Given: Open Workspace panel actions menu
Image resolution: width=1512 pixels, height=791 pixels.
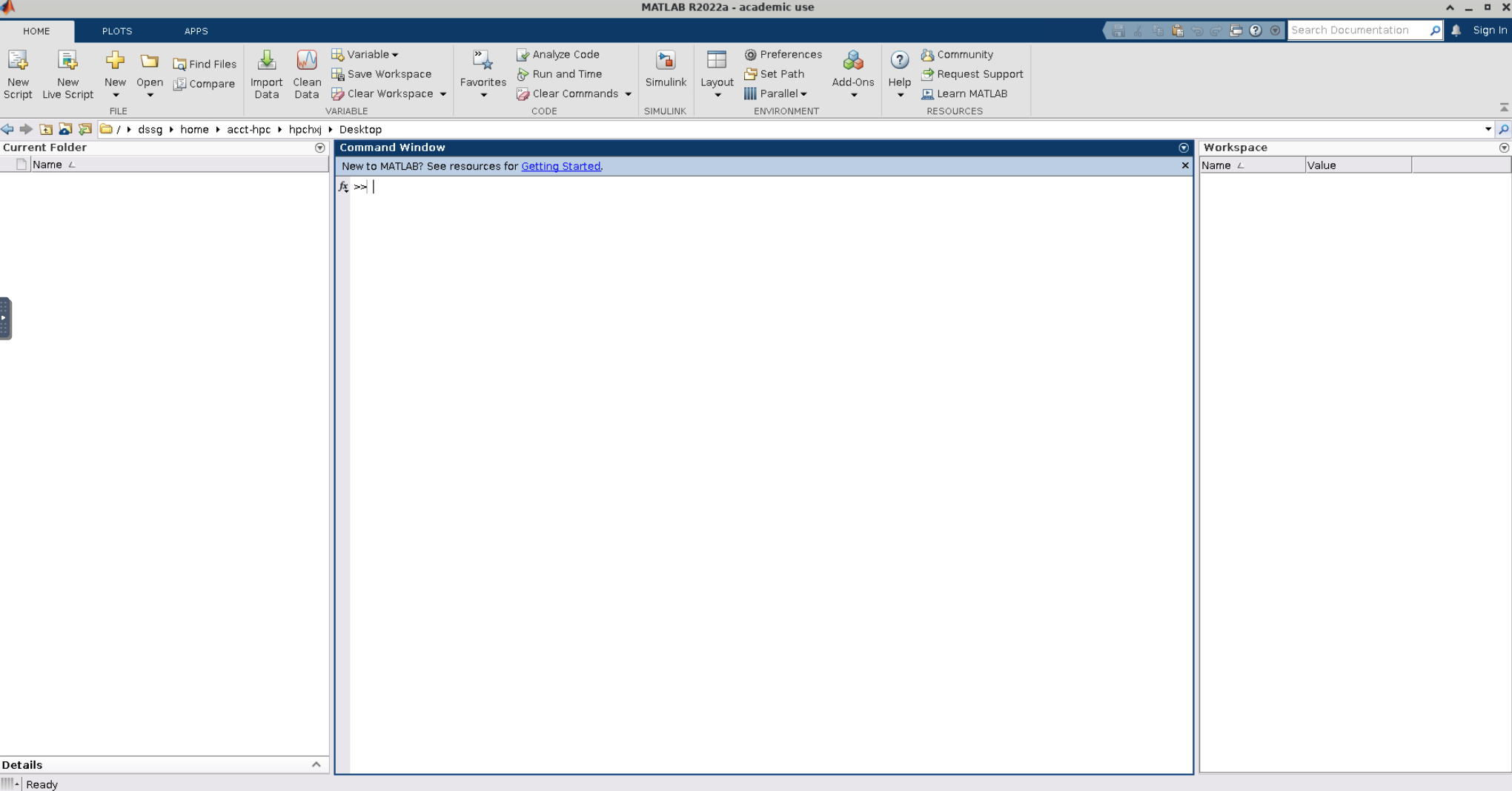Looking at the screenshot, I should [x=1504, y=148].
